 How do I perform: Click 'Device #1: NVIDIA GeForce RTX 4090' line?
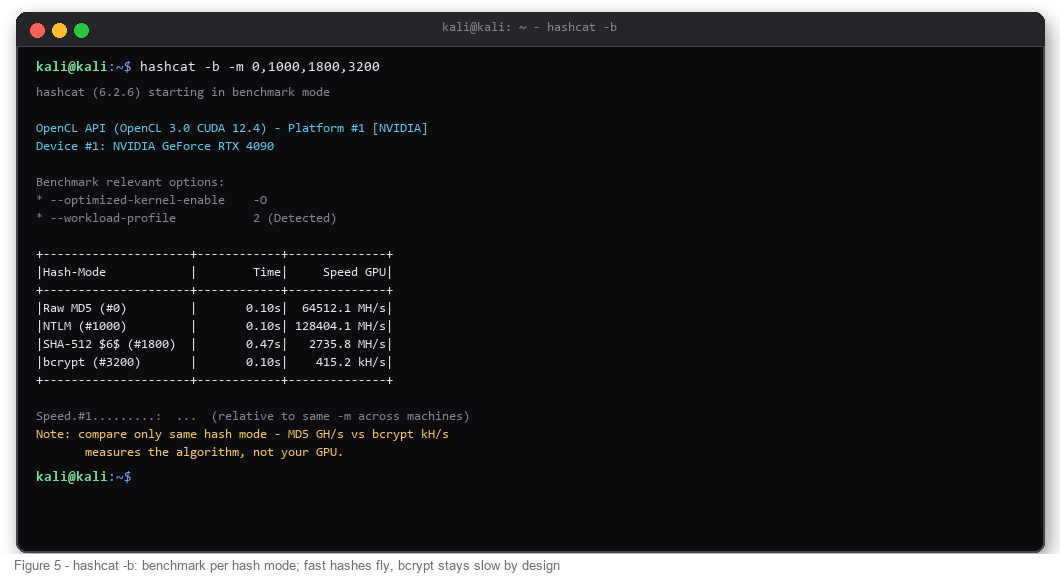click(x=155, y=146)
